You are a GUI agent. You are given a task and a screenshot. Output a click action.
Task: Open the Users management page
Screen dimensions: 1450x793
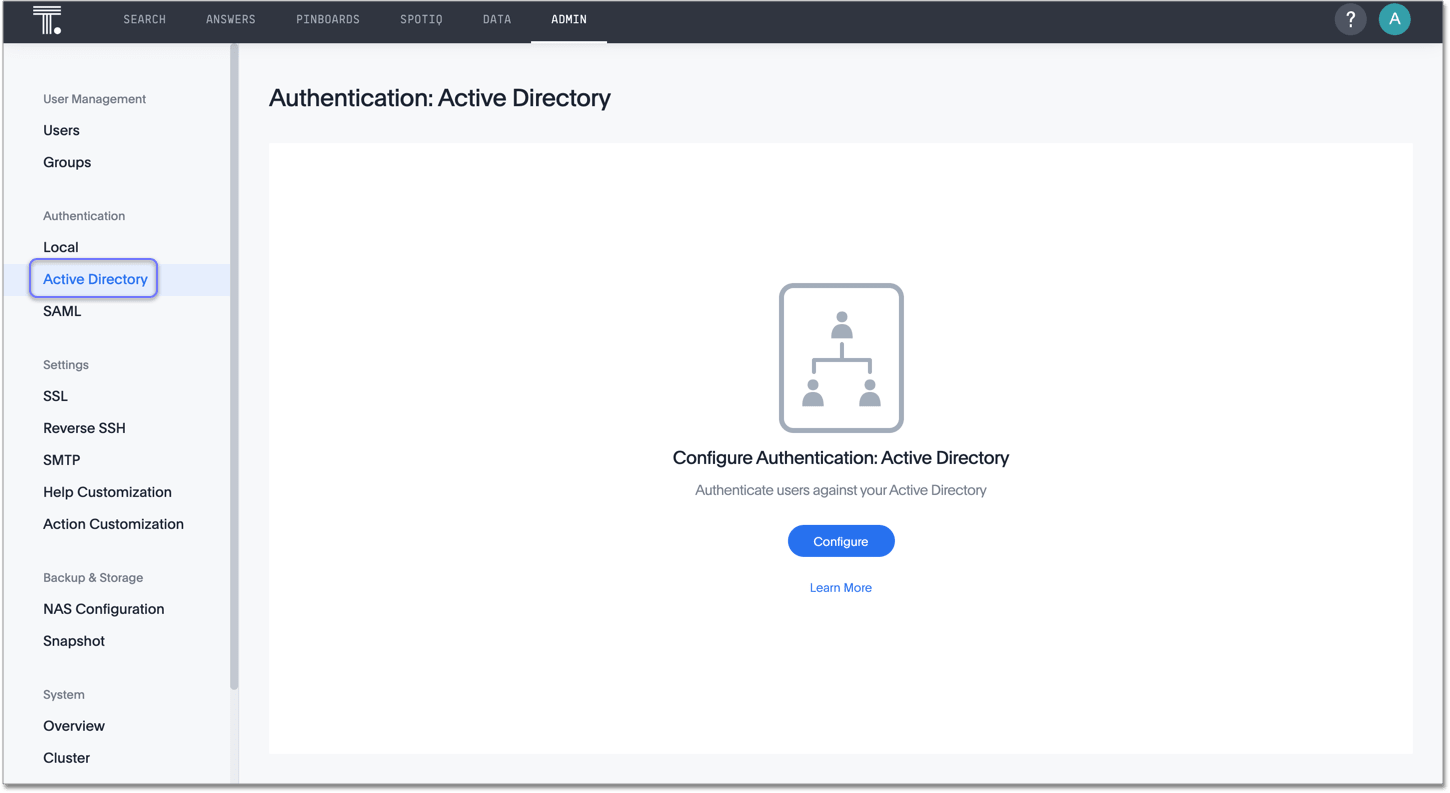[61, 130]
